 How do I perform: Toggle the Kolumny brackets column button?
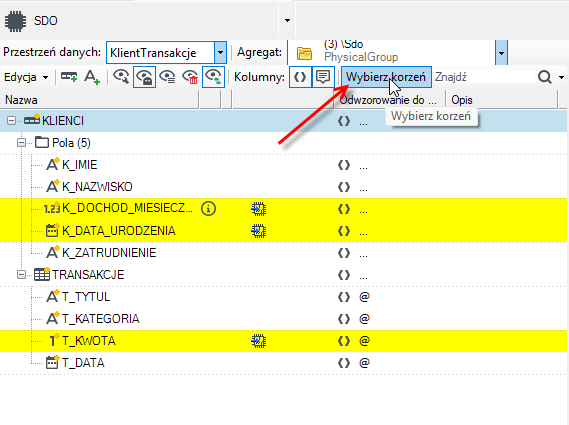300,77
